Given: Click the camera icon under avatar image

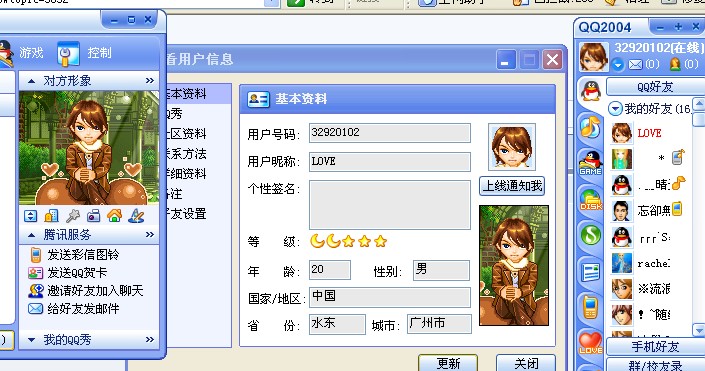Looking at the screenshot, I should click(94, 216).
